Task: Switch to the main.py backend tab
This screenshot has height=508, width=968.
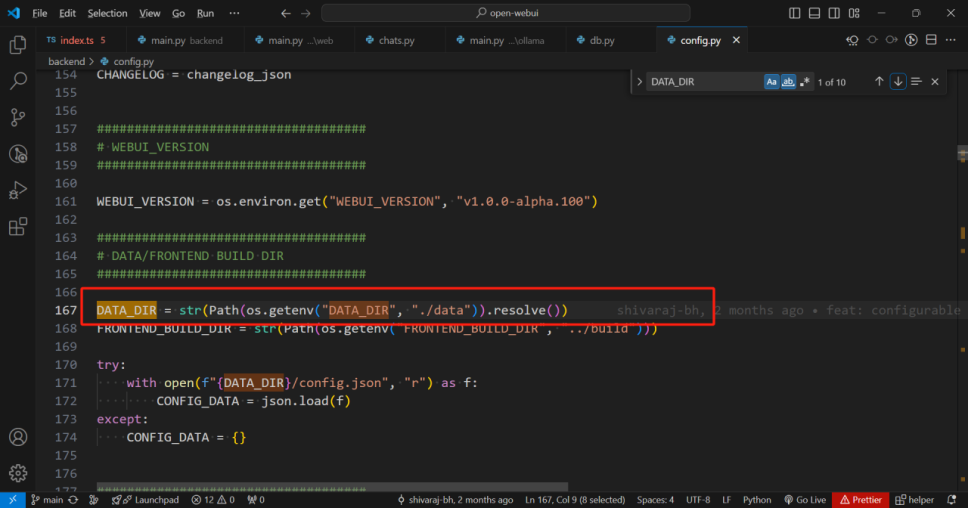Action: pyautogui.click(x=186, y=40)
